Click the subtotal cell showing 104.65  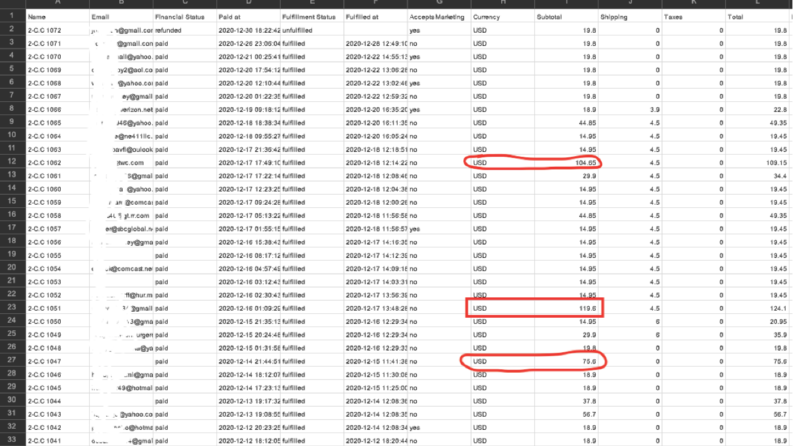click(566, 163)
